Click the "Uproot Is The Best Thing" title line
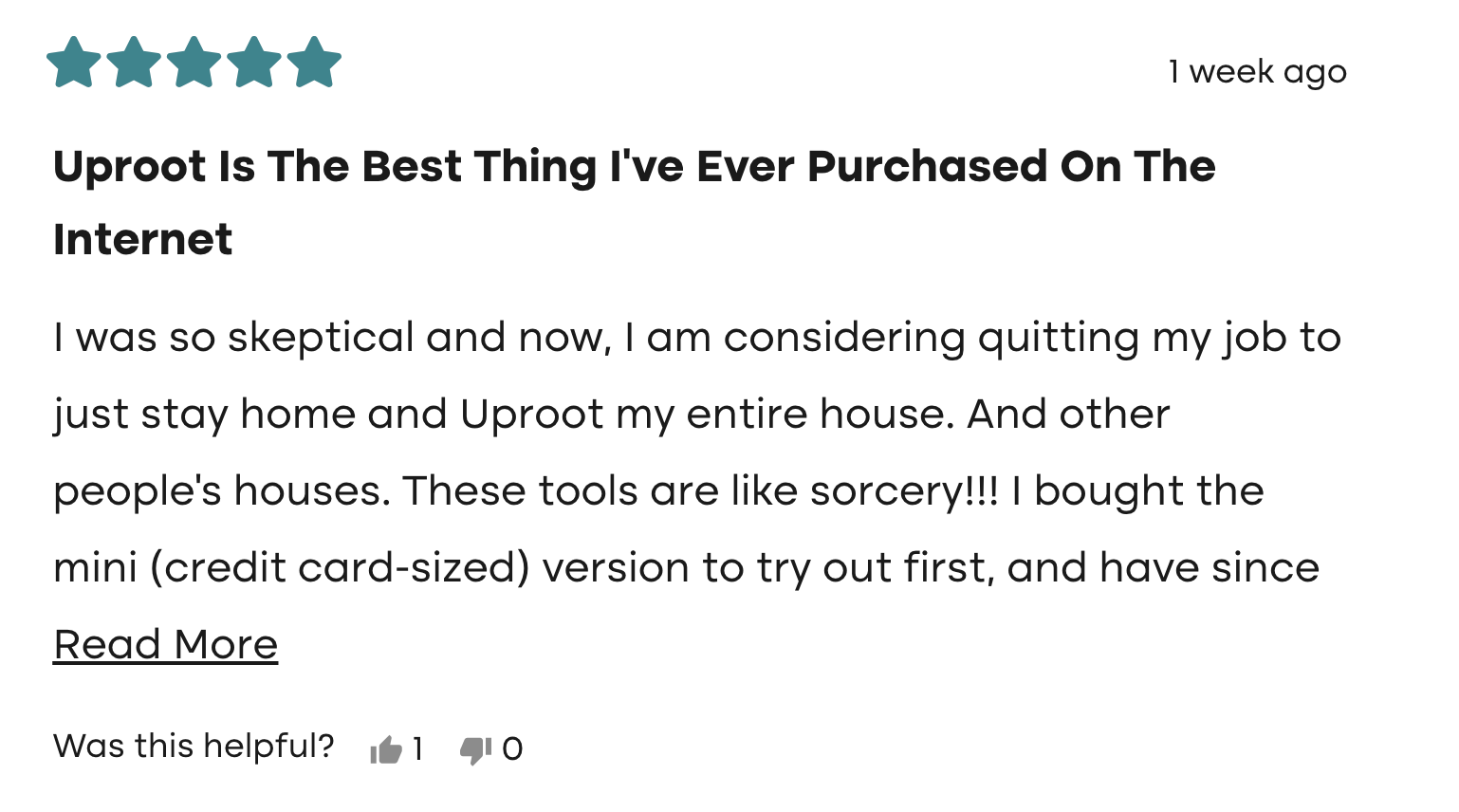The width and height of the screenshot is (1459, 812). click(634, 167)
